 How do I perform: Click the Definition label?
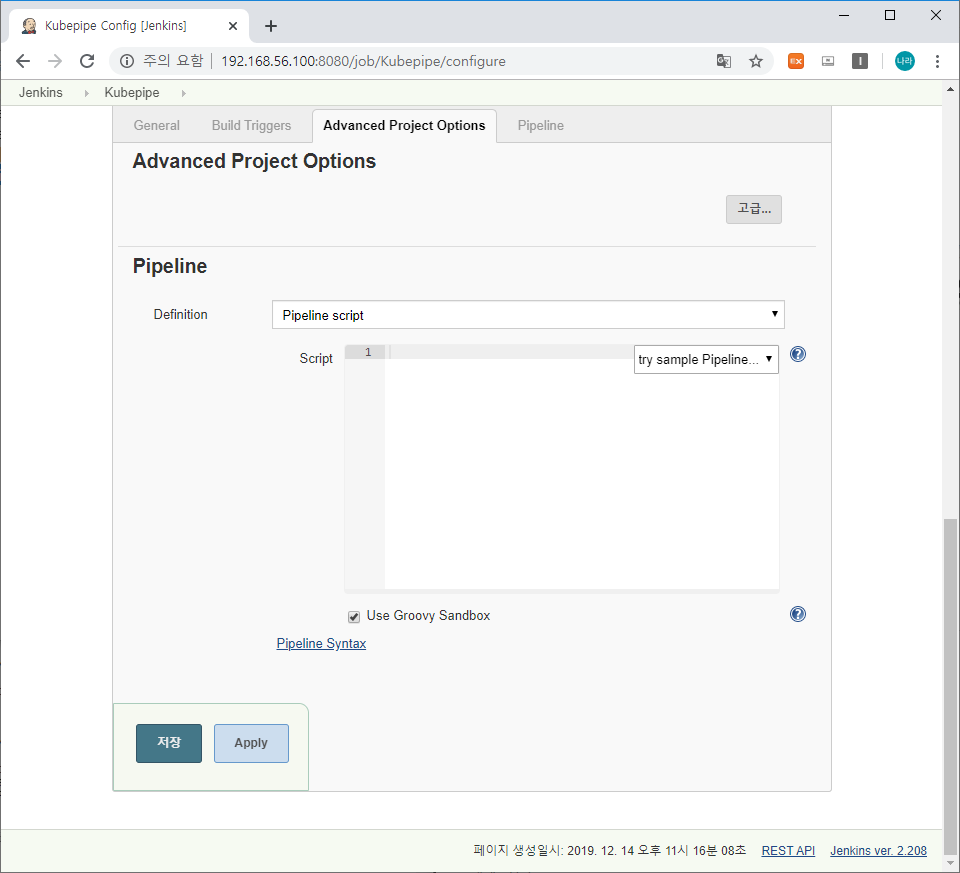tap(181, 314)
